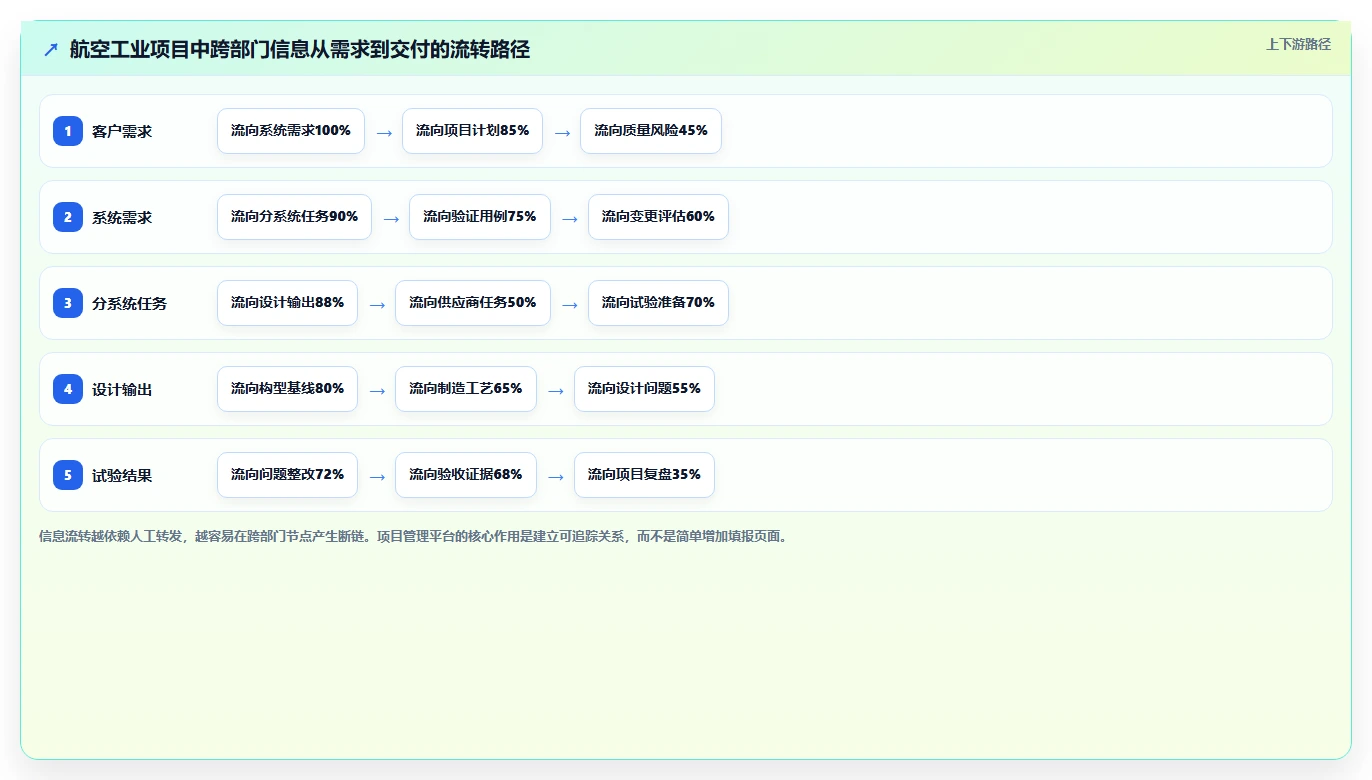Click the 流向问题整改72% chip
The width and height of the screenshot is (1372, 780).
point(287,475)
